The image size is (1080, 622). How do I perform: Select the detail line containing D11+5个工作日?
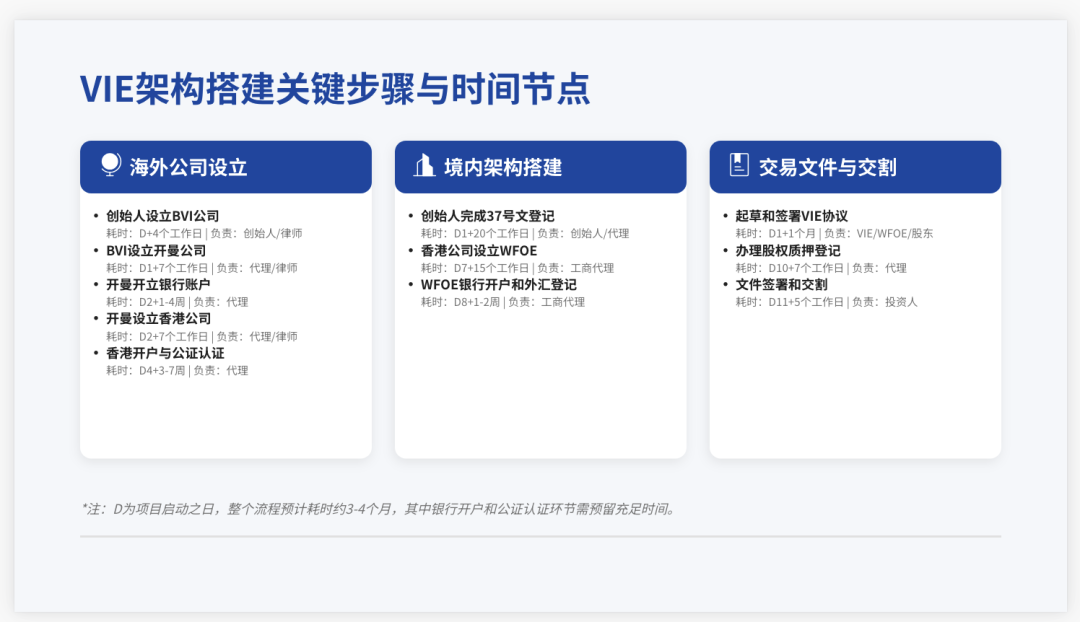click(827, 302)
